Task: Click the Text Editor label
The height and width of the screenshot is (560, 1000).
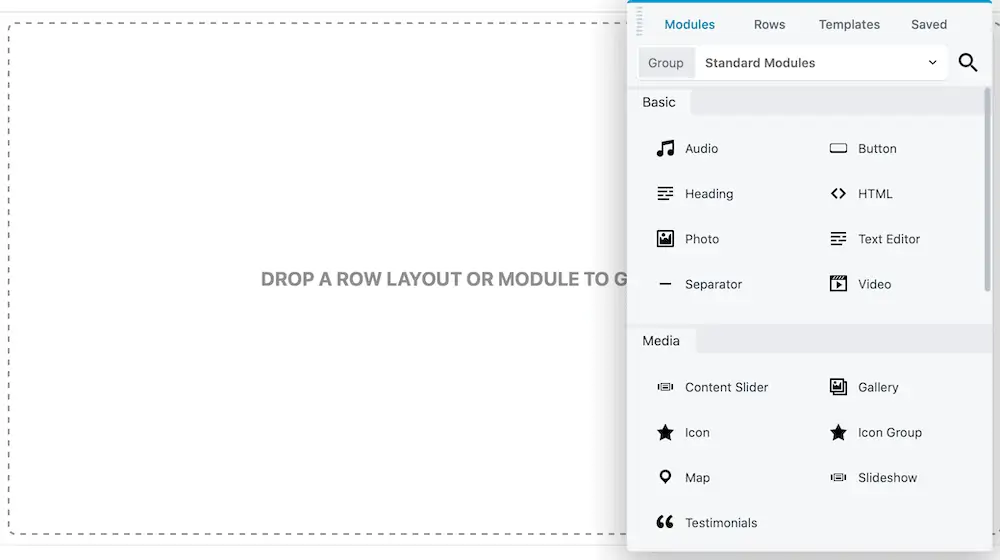Action: click(x=889, y=239)
